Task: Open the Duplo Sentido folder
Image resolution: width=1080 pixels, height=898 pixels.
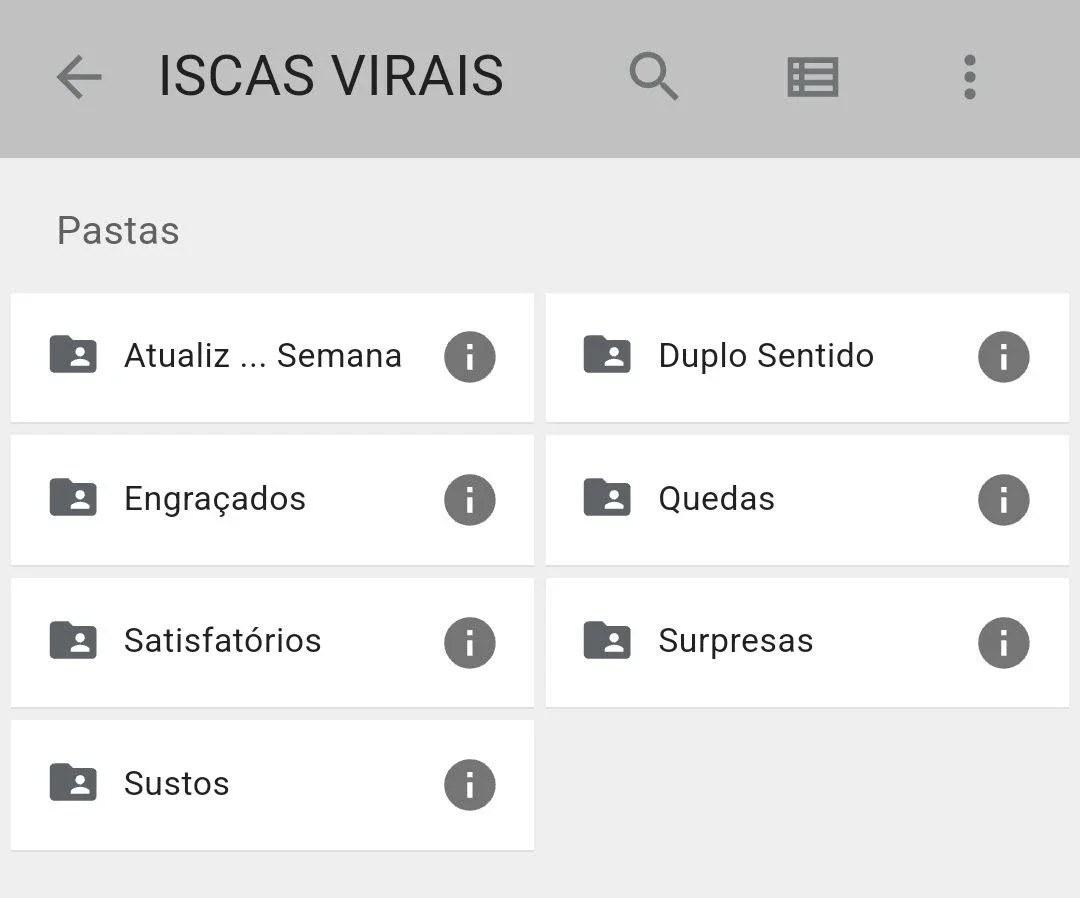Action: pos(807,357)
